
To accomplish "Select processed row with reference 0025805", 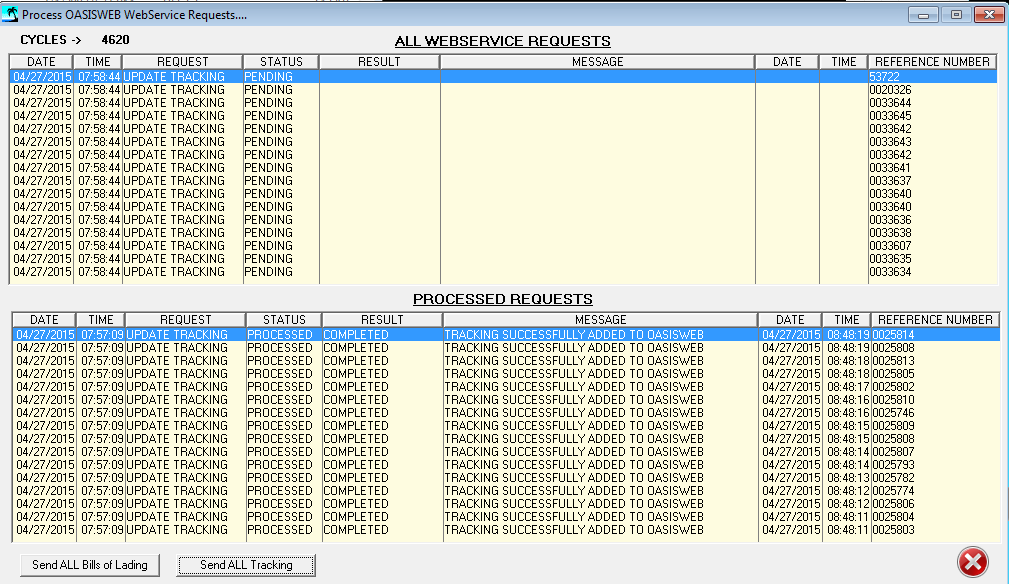I will [506, 374].
